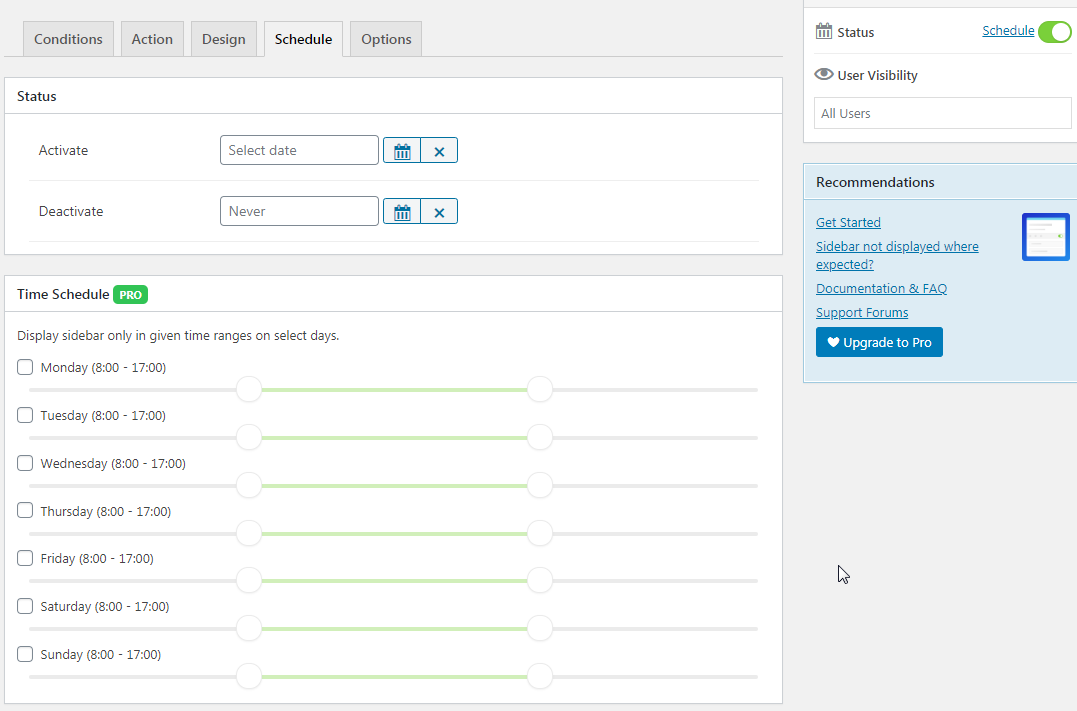Image resolution: width=1077 pixels, height=711 pixels.
Task: Check the Wednesday schedule checkbox
Action: pyautogui.click(x=25, y=464)
